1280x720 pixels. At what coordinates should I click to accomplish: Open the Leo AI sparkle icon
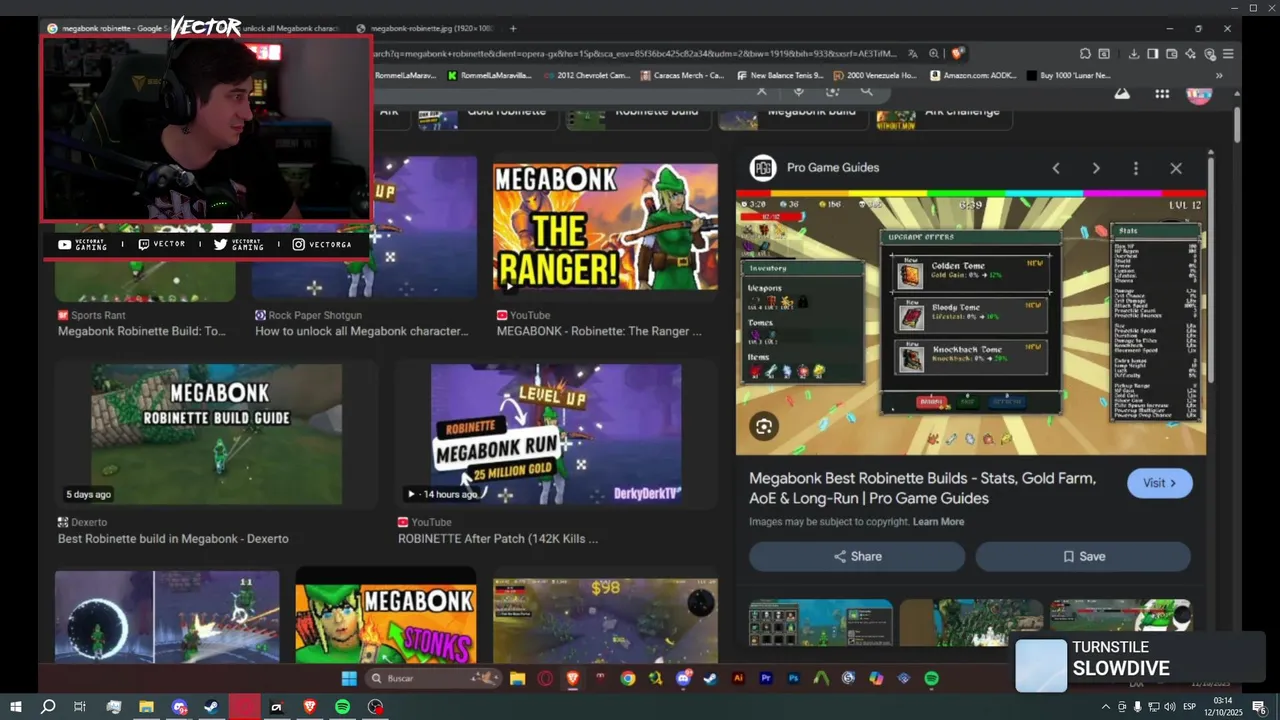click(x=1191, y=54)
